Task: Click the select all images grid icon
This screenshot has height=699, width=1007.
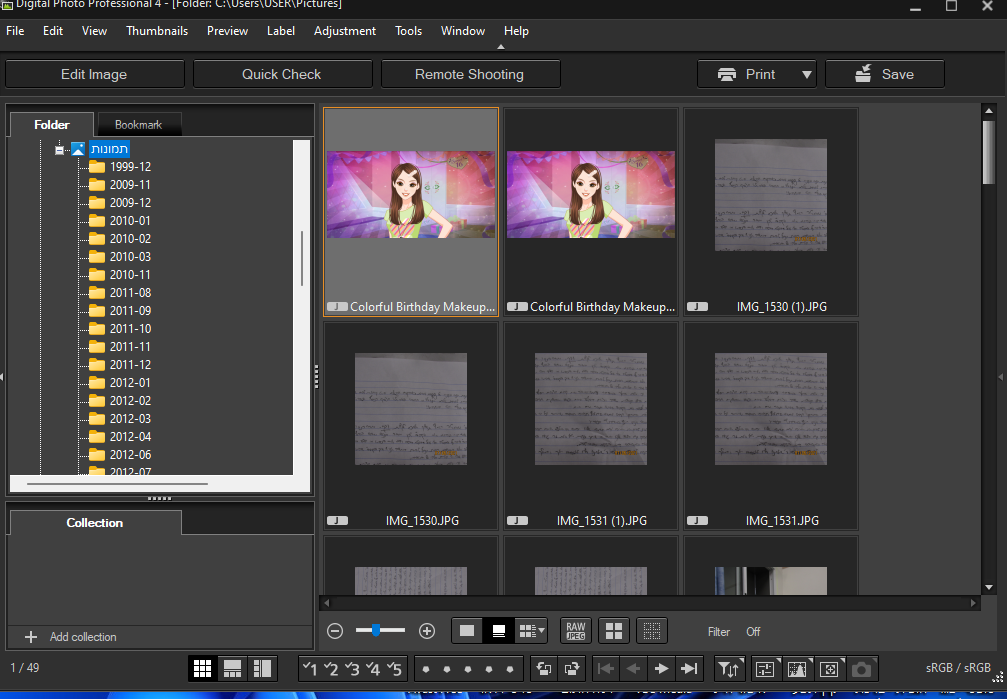Action: pyautogui.click(x=614, y=631)
